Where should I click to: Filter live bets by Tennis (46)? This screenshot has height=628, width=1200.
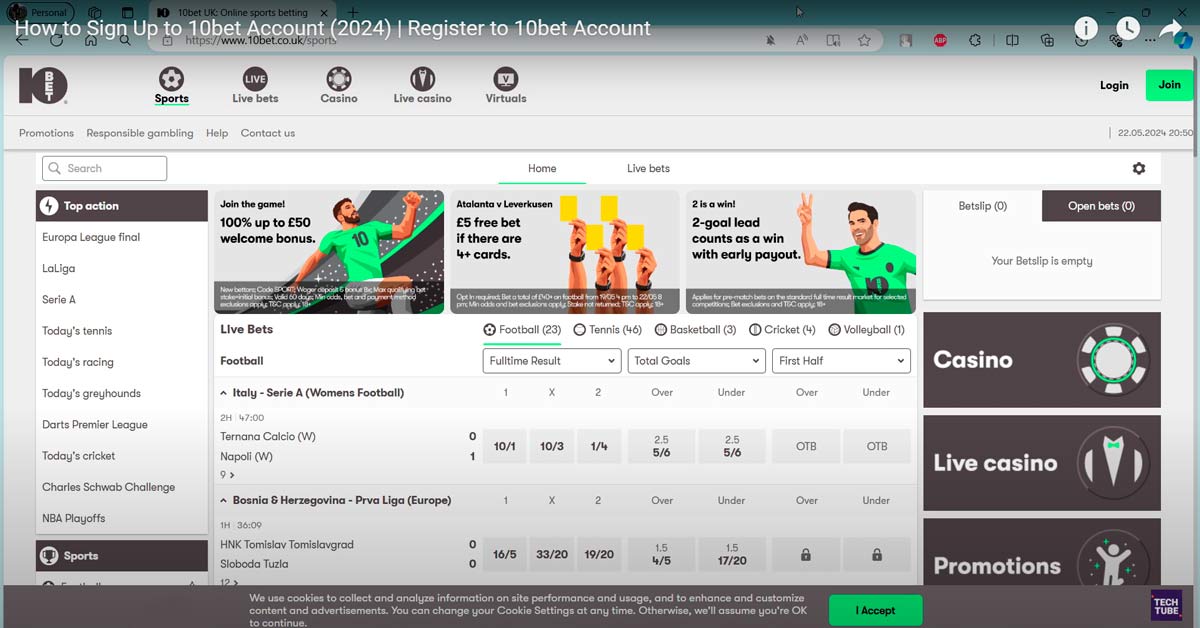[x=608, y=330]
